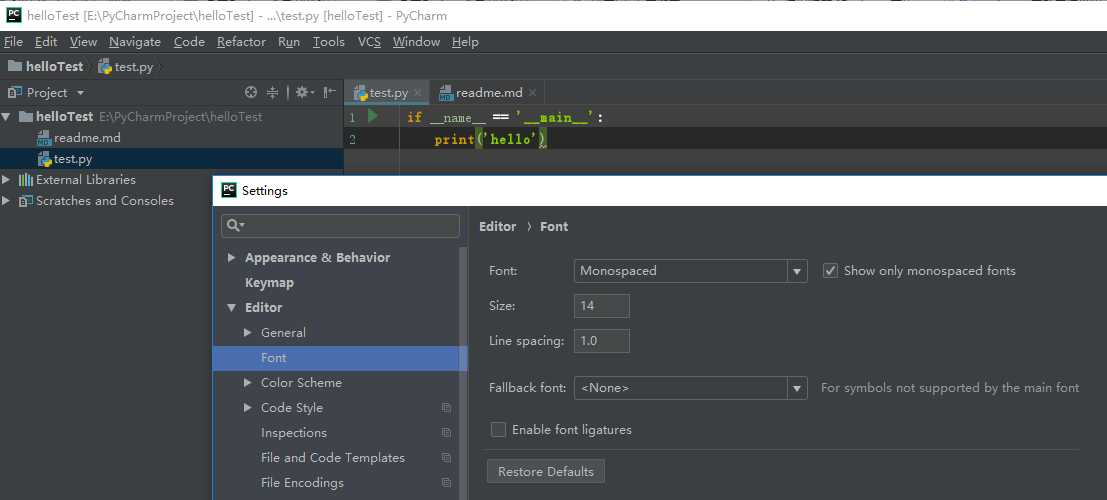
Task: Click the PyCharm logo in the Settings title bar
Action: coord(229,190)
